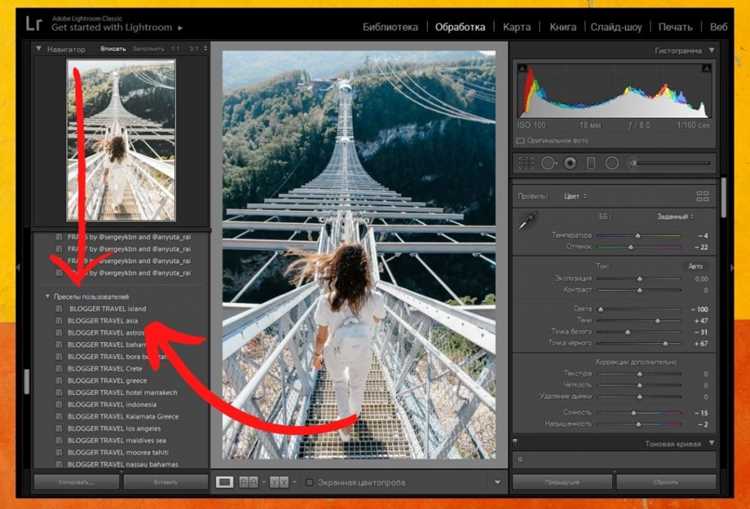Switch to before/after side-by-side view icon

pos(248,482)
